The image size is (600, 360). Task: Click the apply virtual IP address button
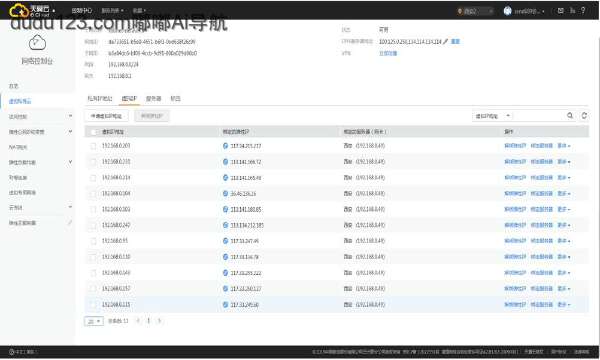pyautogui.click(x=106, y=116)
